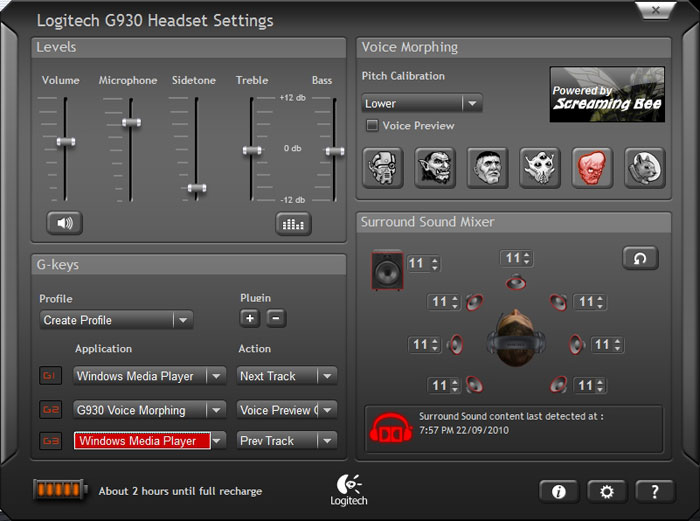Screen dimensions: 700x521
Task: Select the troll voice morph icon
Action: 435,168
